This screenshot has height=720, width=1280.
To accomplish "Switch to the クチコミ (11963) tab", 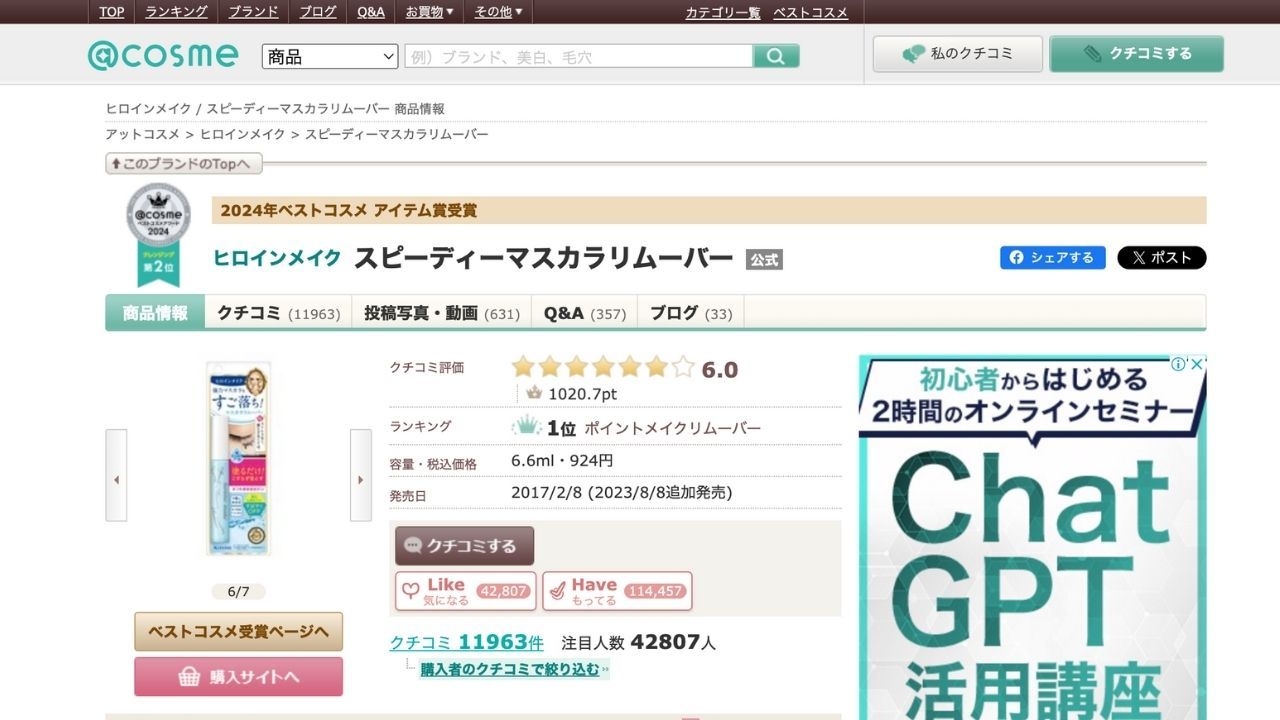I will click(279, 313).
